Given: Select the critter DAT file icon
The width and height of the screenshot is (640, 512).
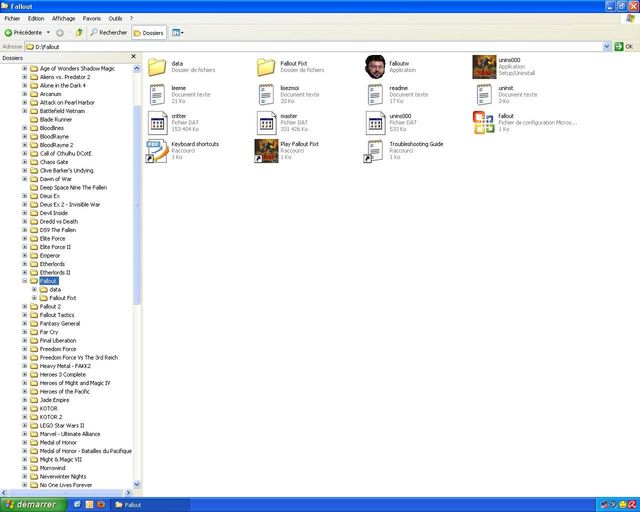Looking at the screenshot, I should (157, 122).
